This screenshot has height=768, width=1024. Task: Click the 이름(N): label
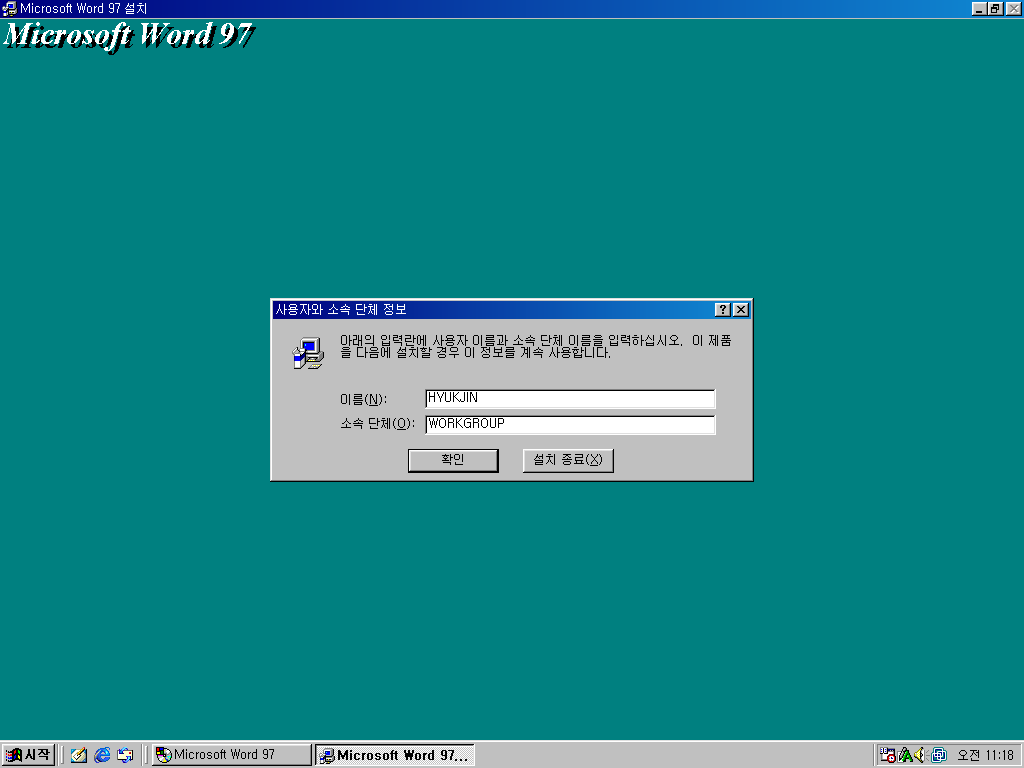tap(363, 399)
